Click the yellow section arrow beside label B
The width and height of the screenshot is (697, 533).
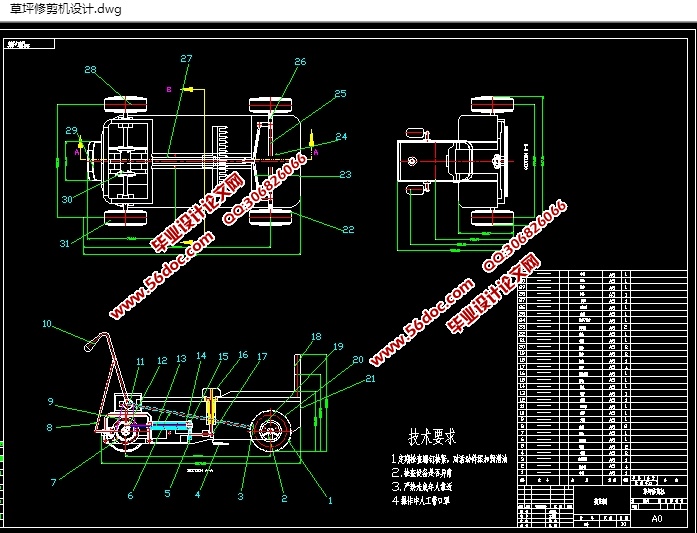pos(187,89)
